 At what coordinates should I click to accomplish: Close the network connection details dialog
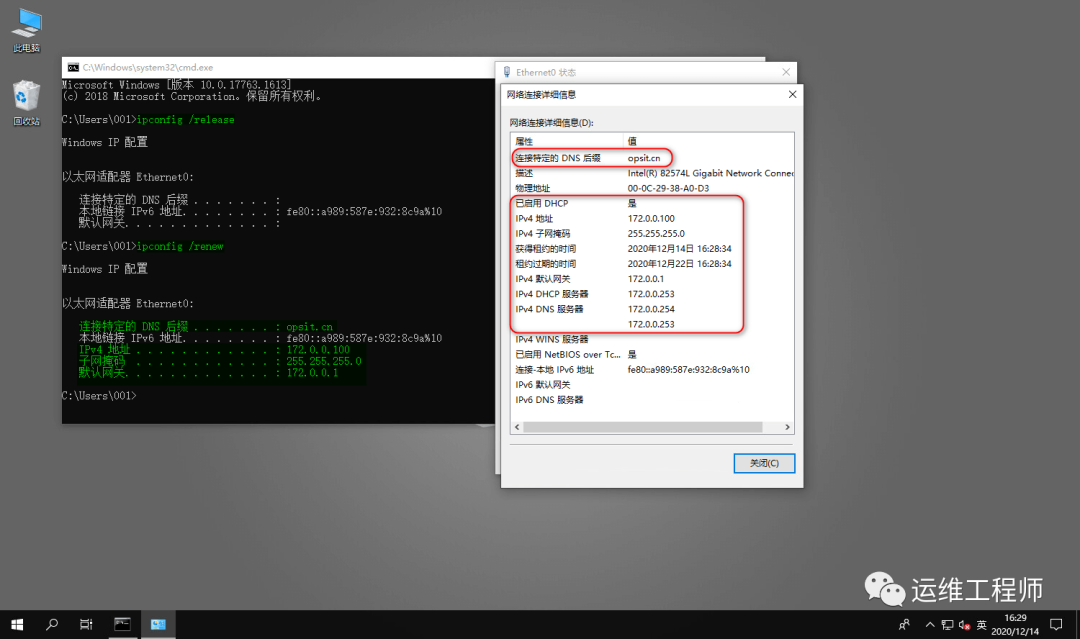coord(792,94)
